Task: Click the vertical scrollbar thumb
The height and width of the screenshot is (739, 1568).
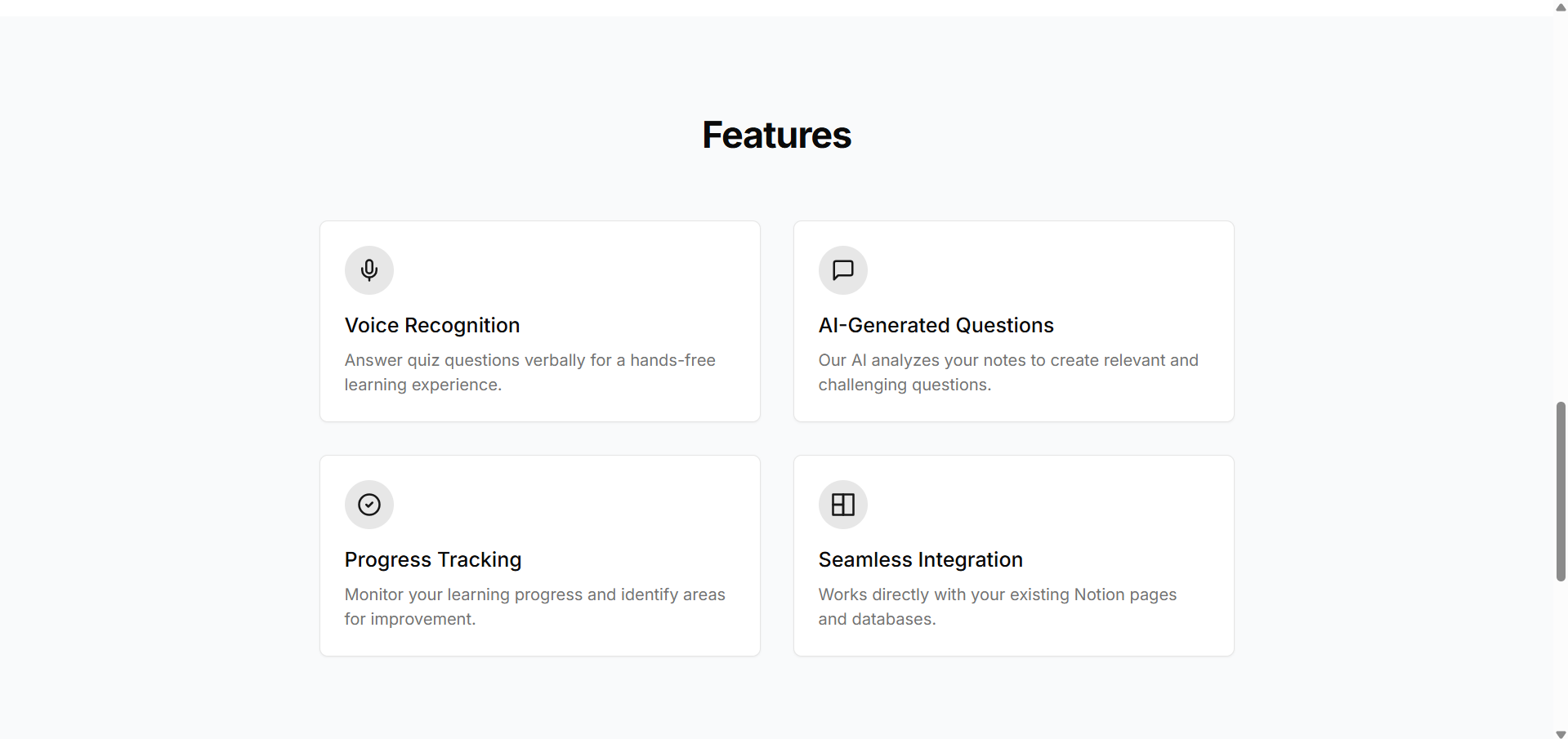Action: click(x=1561, y=490)
